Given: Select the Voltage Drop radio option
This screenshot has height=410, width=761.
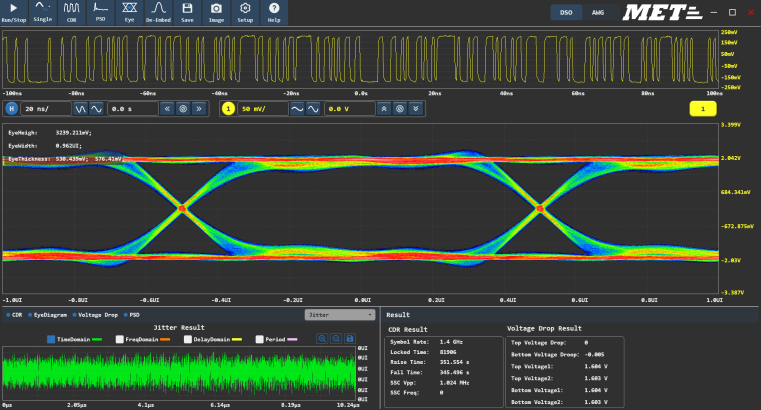Looking at the screenshot, I should (x=75, y=314).
